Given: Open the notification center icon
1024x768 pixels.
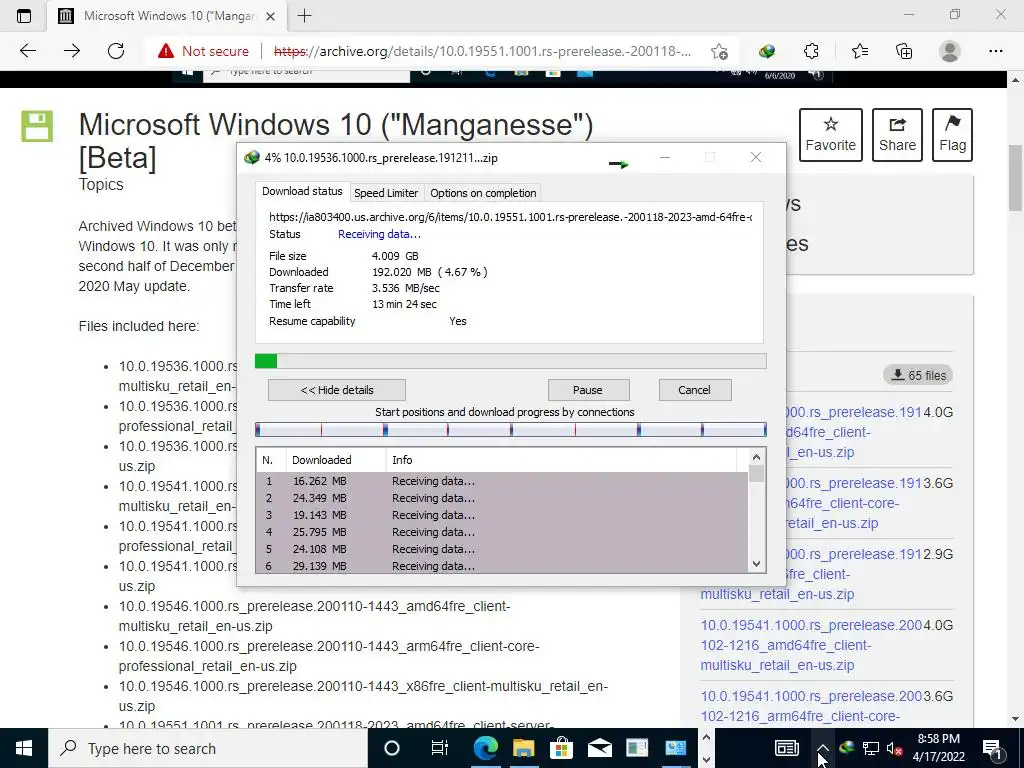Looking at the screenshot, I should click(x=992, y=748).
